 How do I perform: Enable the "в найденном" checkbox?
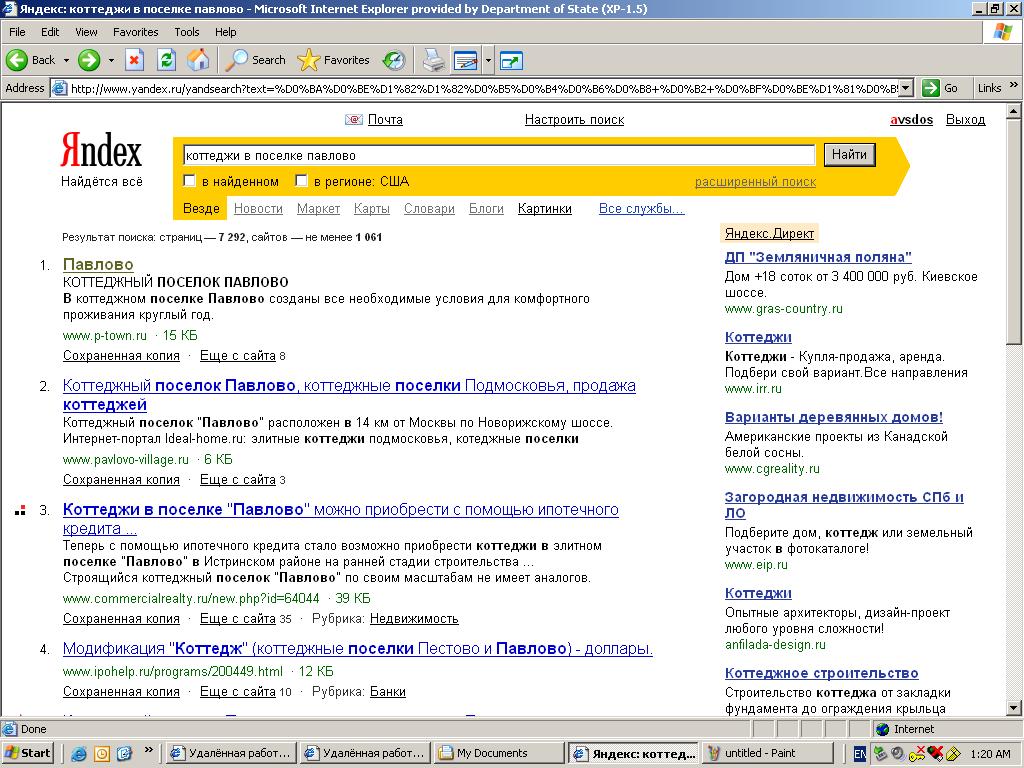(x=190, y=181)
